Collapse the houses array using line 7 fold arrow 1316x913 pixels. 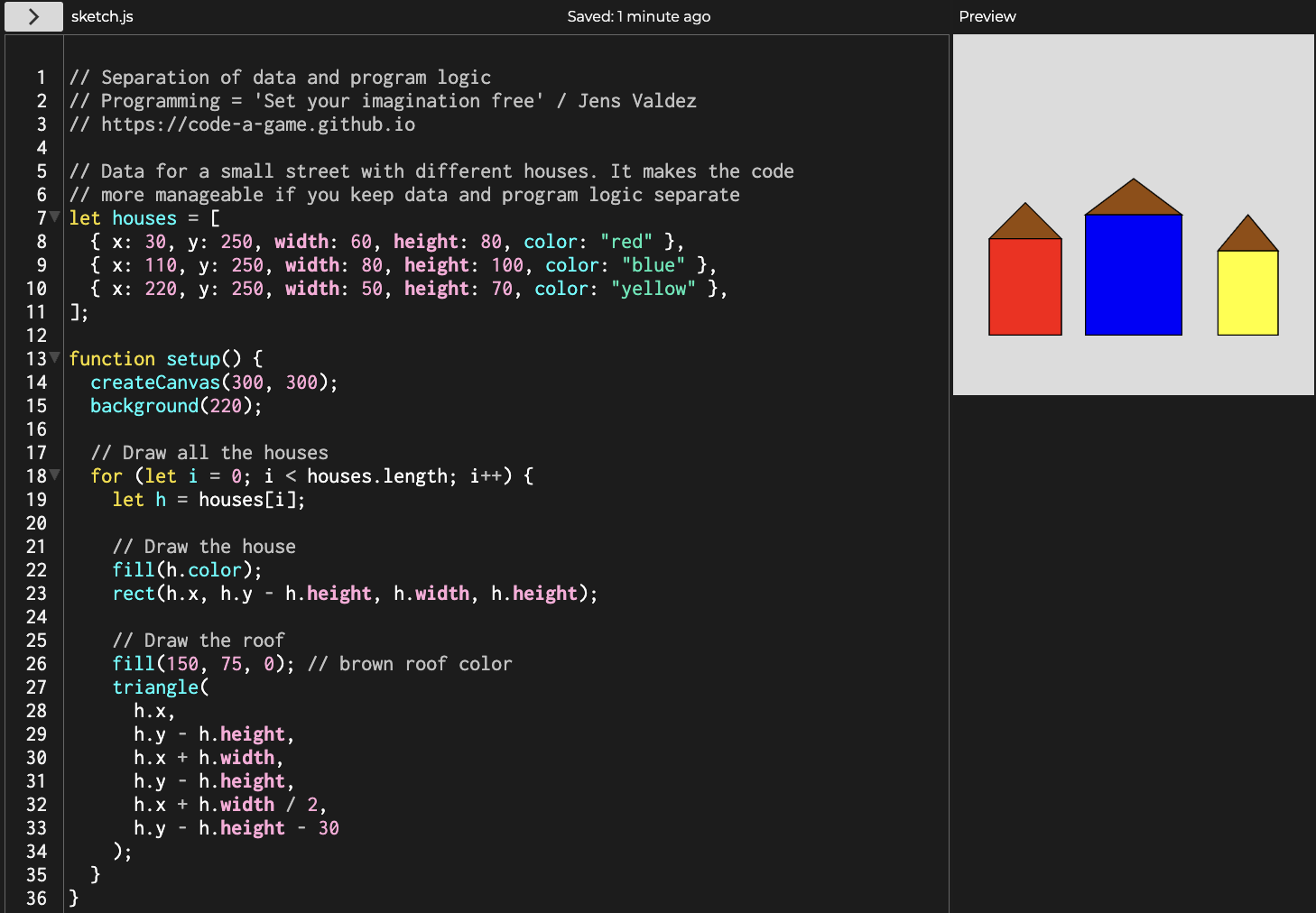click(54, 217)
